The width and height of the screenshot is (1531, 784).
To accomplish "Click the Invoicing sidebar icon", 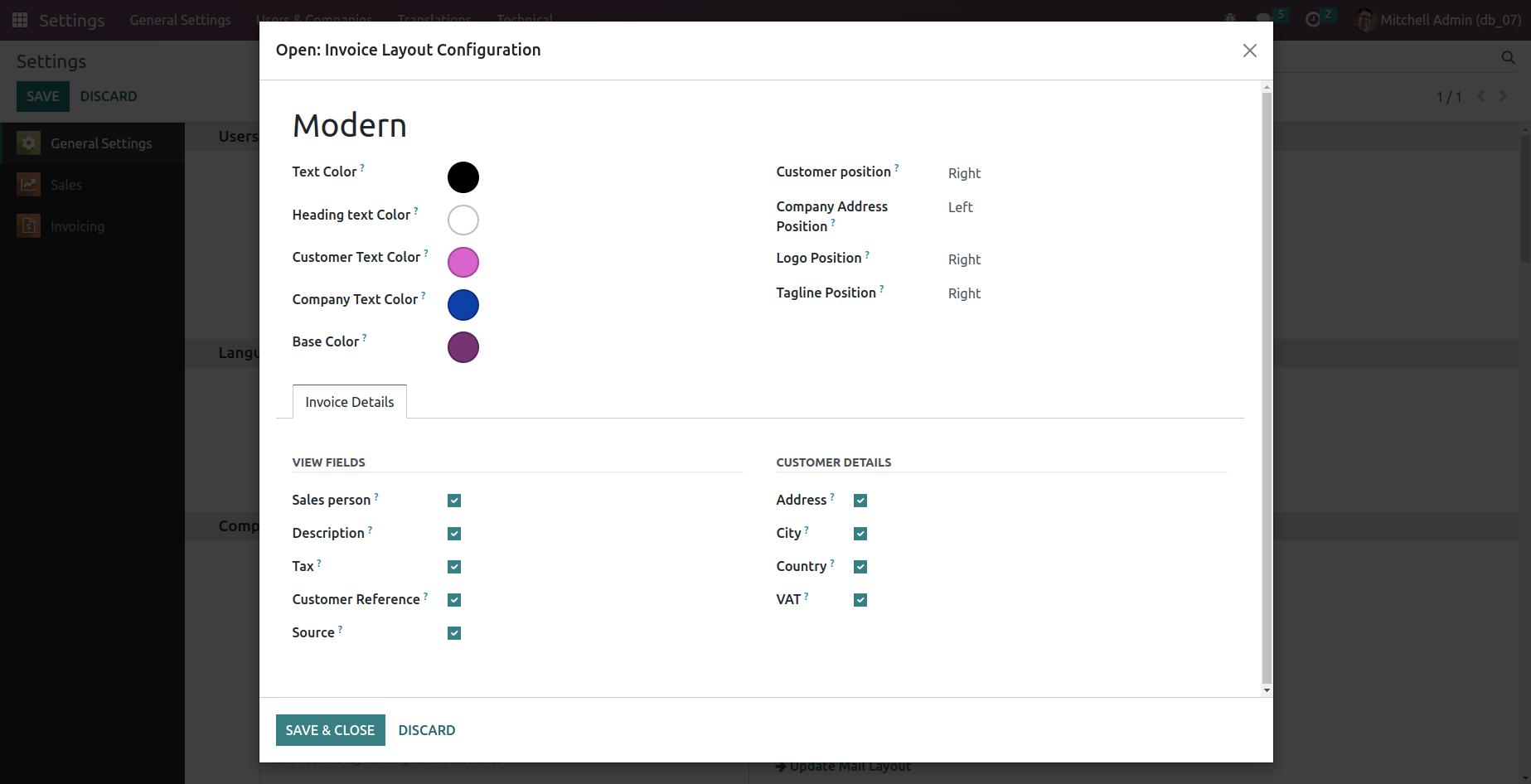I will (29, 226).
